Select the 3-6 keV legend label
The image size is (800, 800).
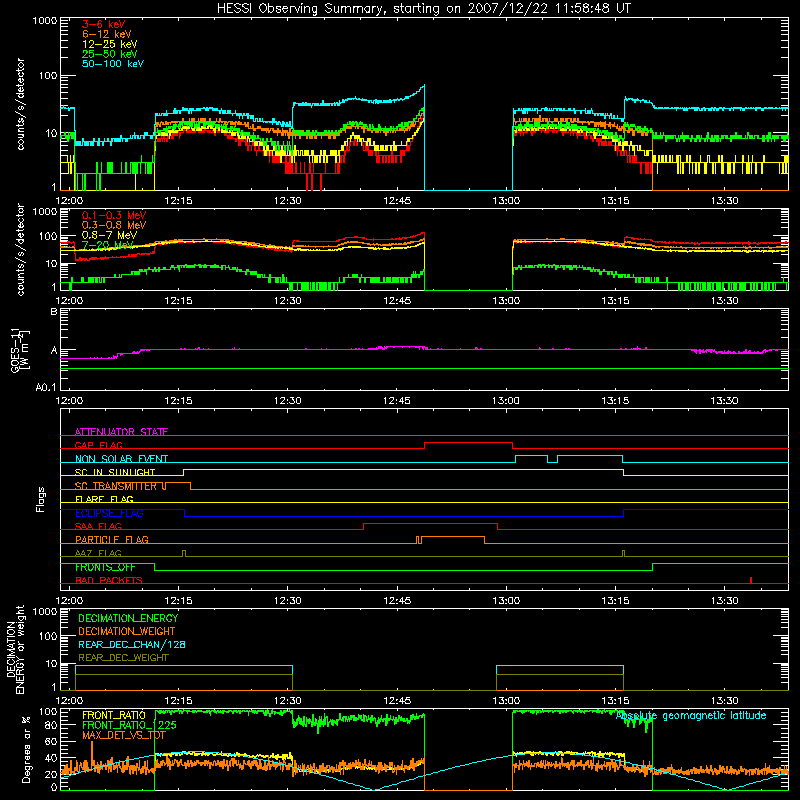pos(104,24)
